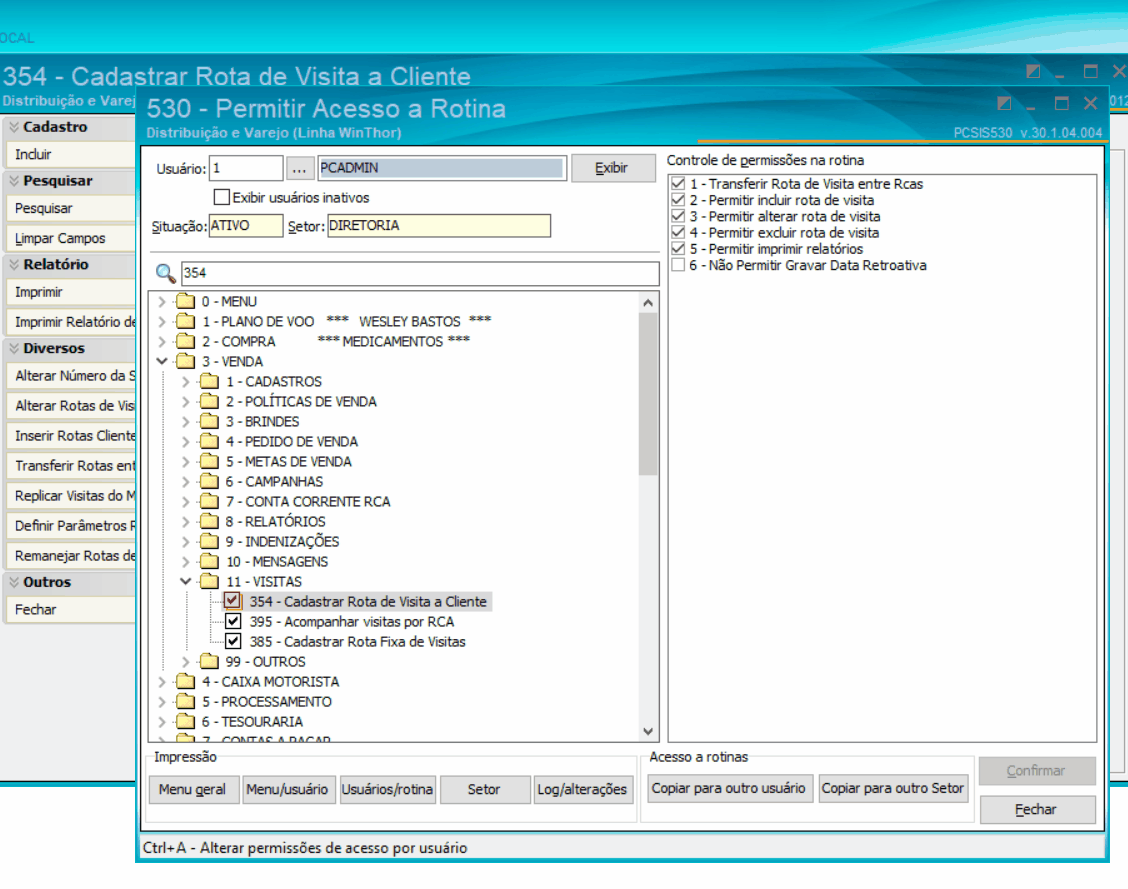Click the tree scrollbar down arrow
The height and width of the screenshot is (889, 1128).
coord(647,731)
